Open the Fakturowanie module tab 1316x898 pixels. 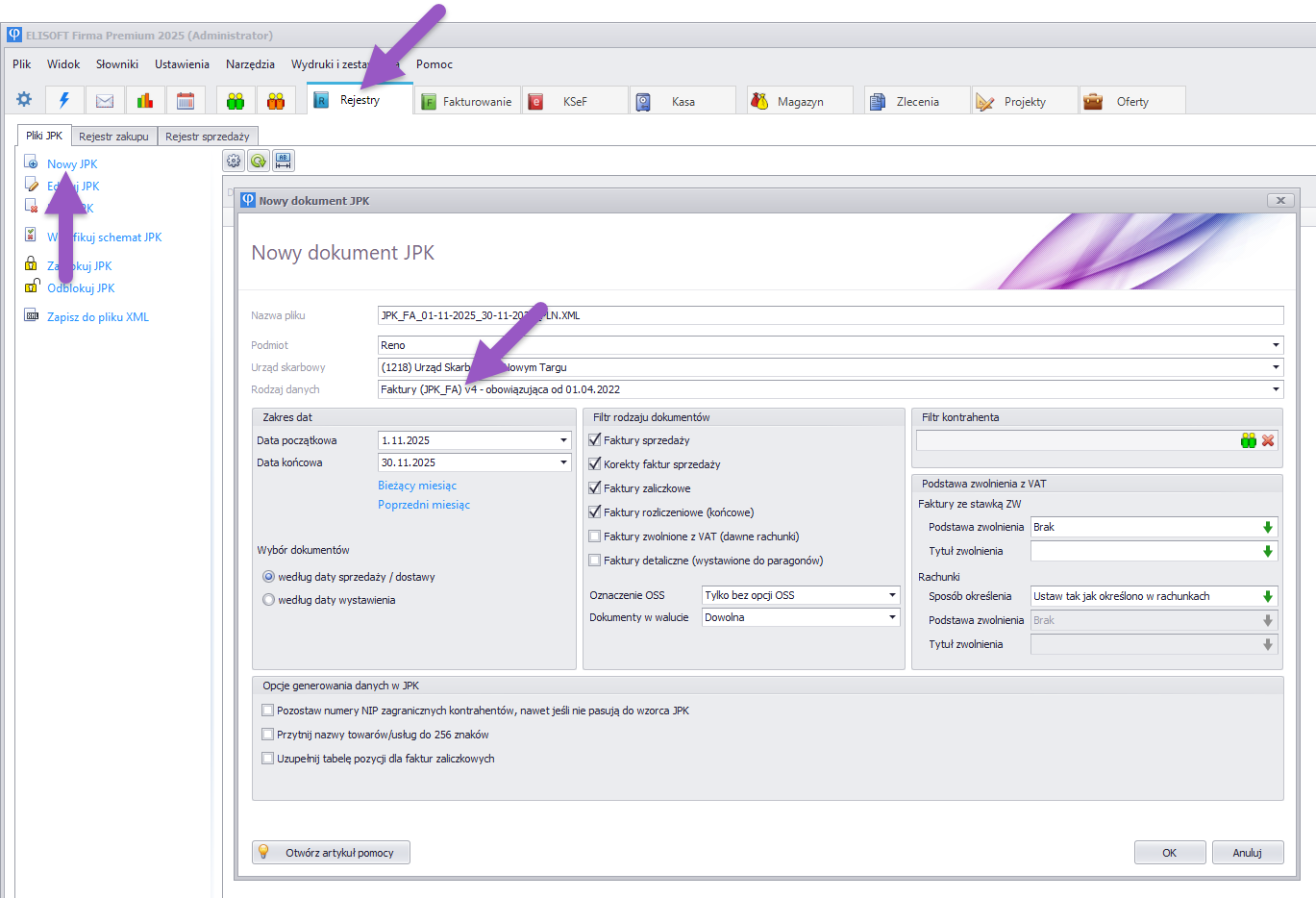468,101
